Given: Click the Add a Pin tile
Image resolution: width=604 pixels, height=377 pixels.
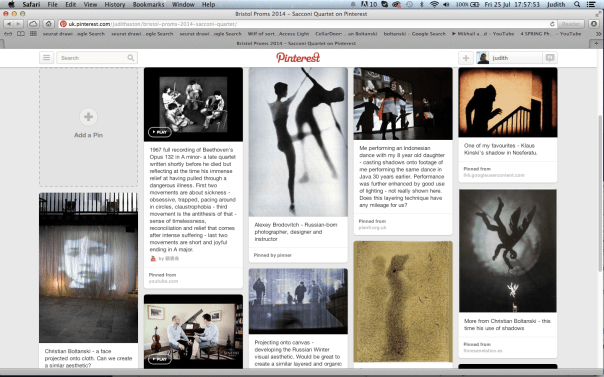Looking at the screenshot, I should (x=88, y=127).
